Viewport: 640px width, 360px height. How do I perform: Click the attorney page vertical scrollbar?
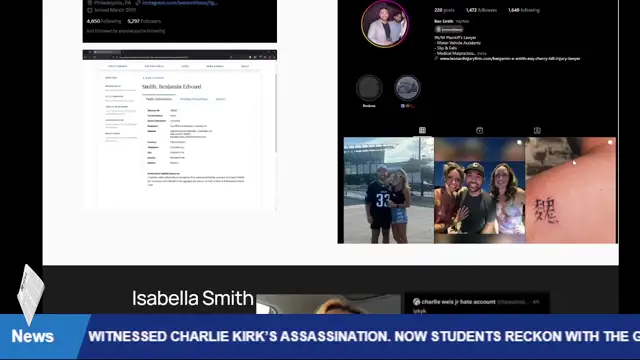click(276, 113)
